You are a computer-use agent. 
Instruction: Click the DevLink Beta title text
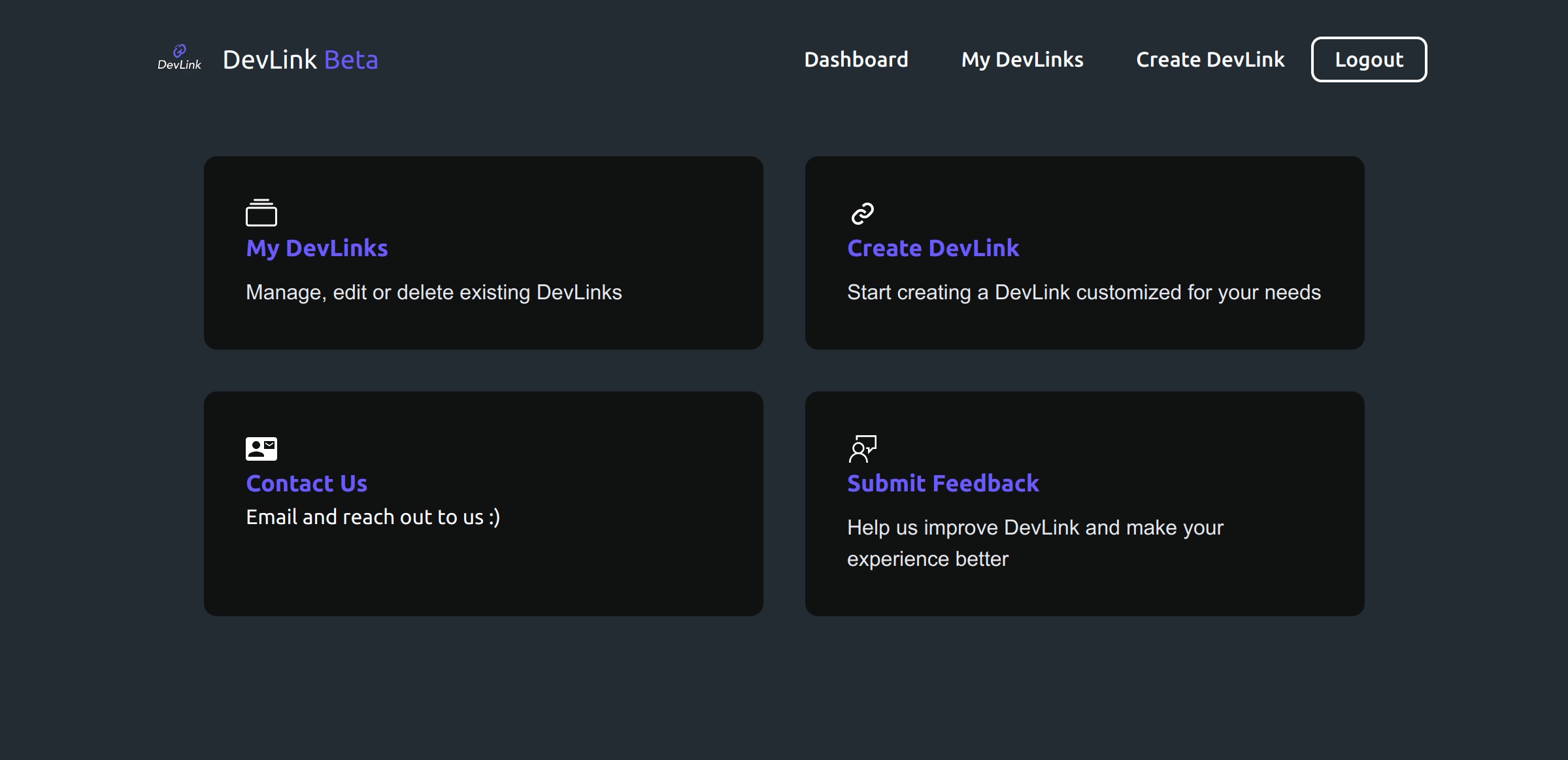coord(300,59)
